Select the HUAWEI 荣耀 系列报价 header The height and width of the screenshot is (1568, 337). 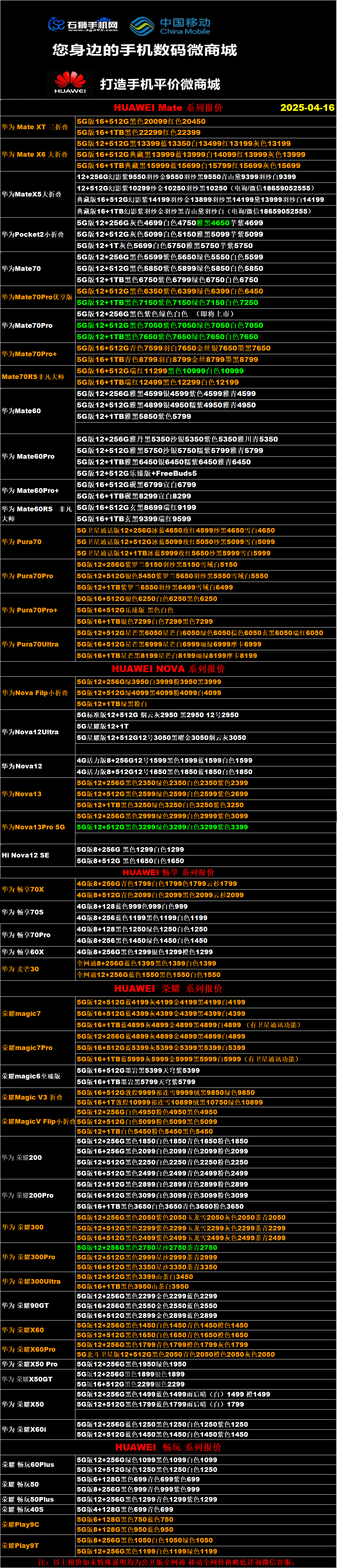tap(168, 988)
